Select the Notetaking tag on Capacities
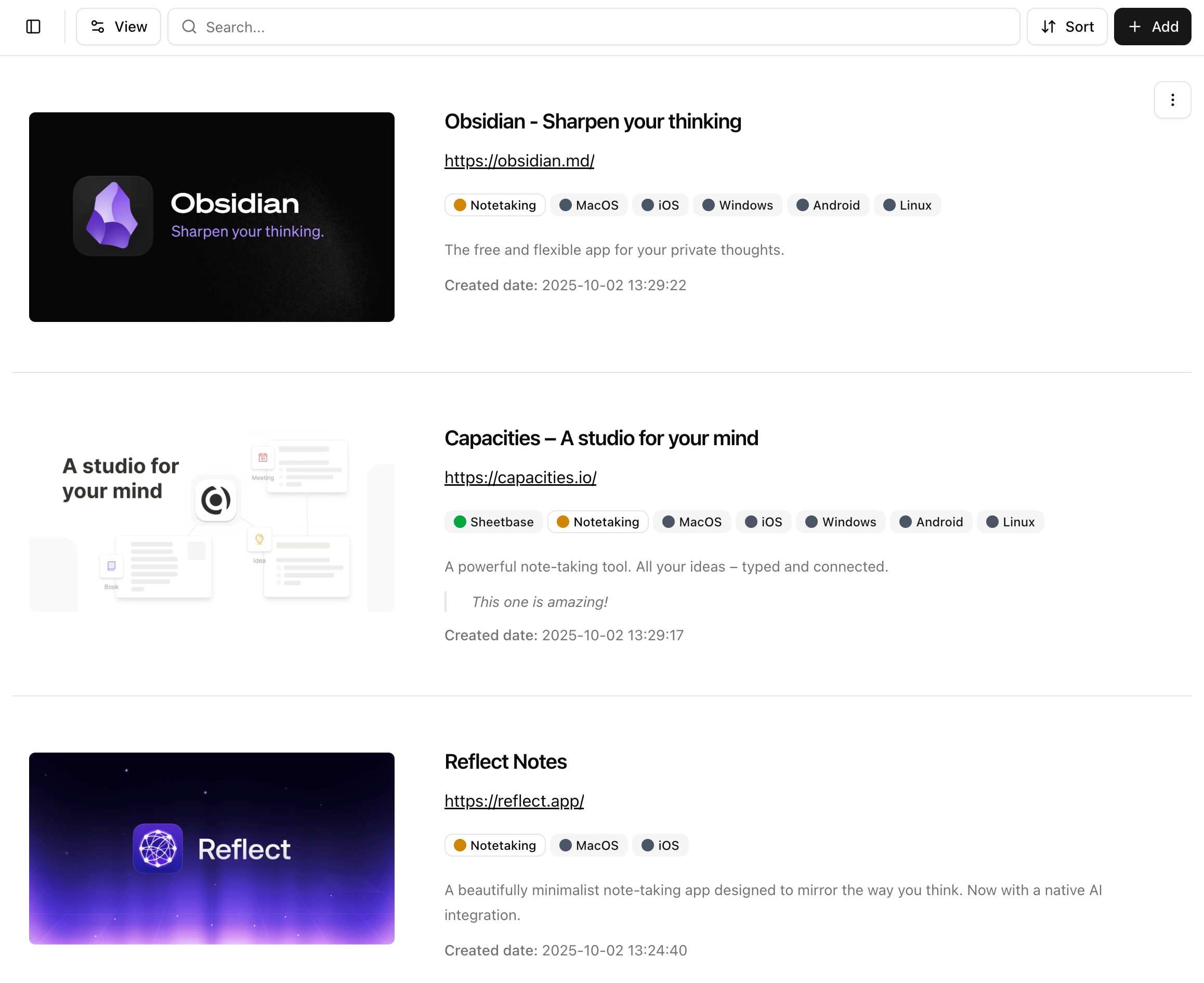Viewport: 1204px width, 983px height. (x=598, y=522)
